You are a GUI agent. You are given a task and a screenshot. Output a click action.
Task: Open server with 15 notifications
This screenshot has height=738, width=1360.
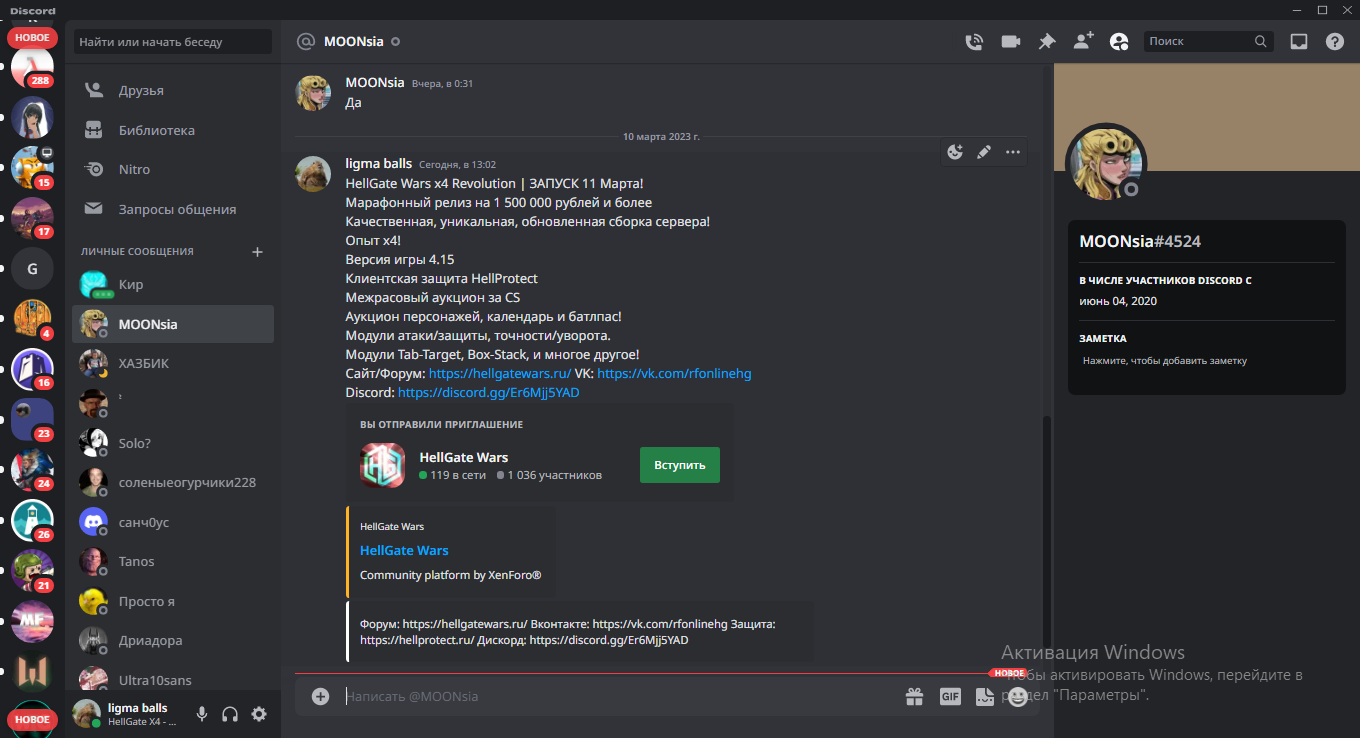click(x=32, y=167)
